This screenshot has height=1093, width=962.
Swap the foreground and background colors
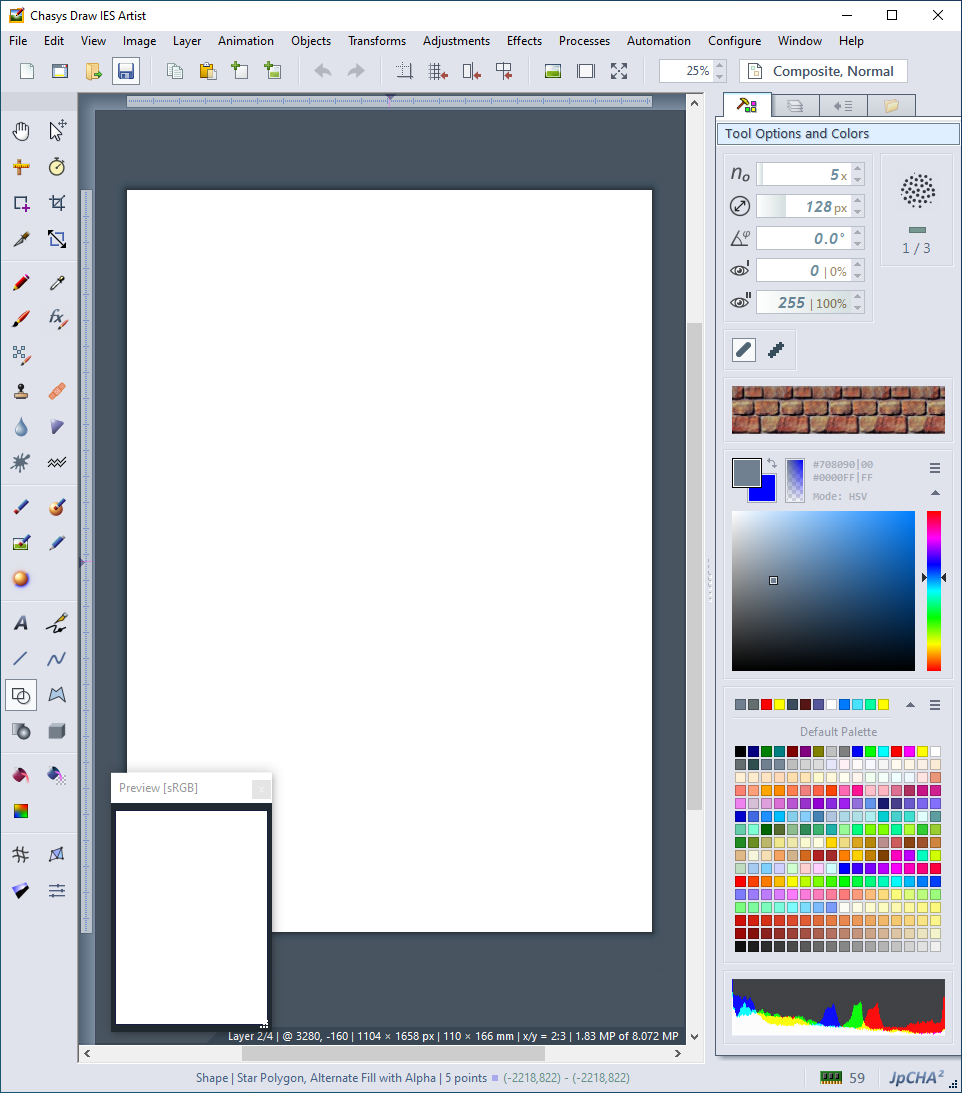pyautogui.click(x=772, y=463)
